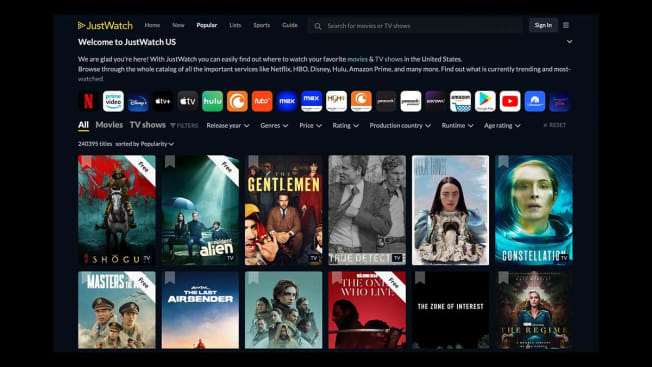The width and height of the screenshot is (652, 367).
Task: Select the All content tab
Action: pos(83,125)
